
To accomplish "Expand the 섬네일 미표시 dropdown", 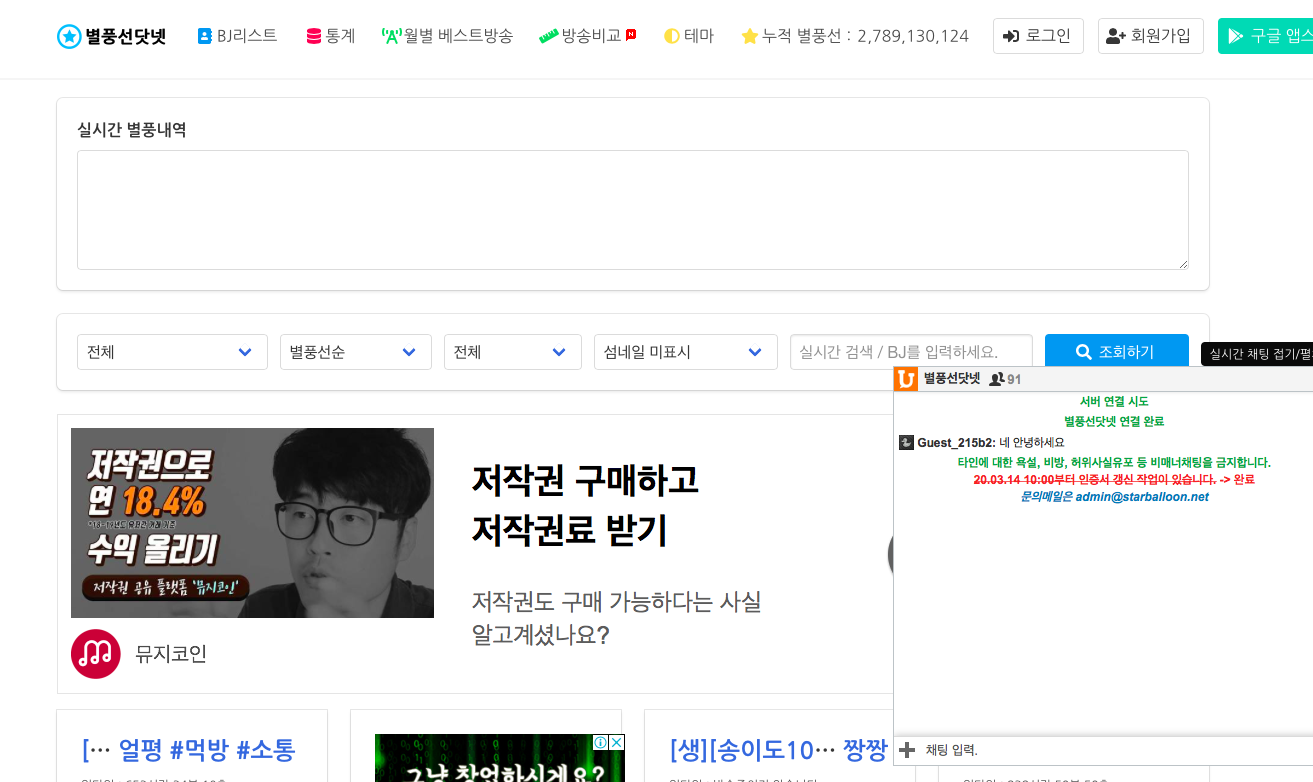I will [686, 352].
